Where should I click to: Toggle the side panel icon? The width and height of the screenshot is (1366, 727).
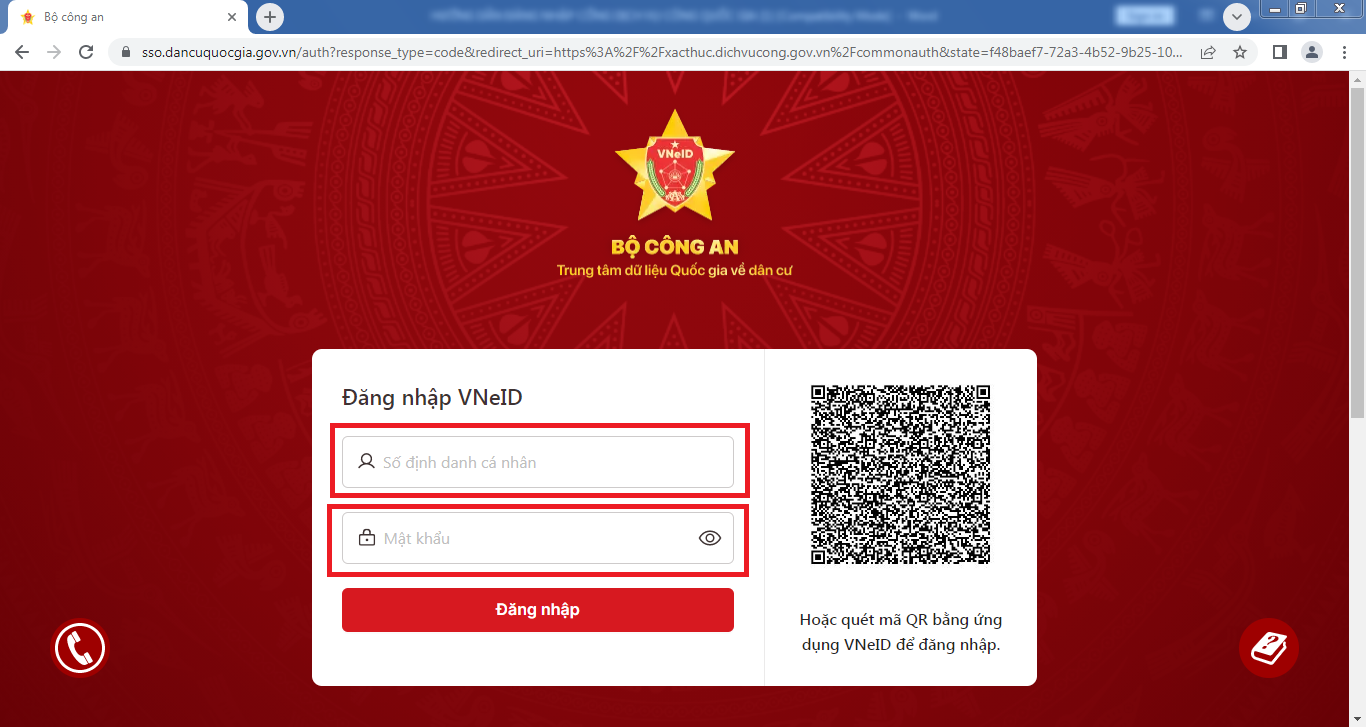coord(1279,52)
